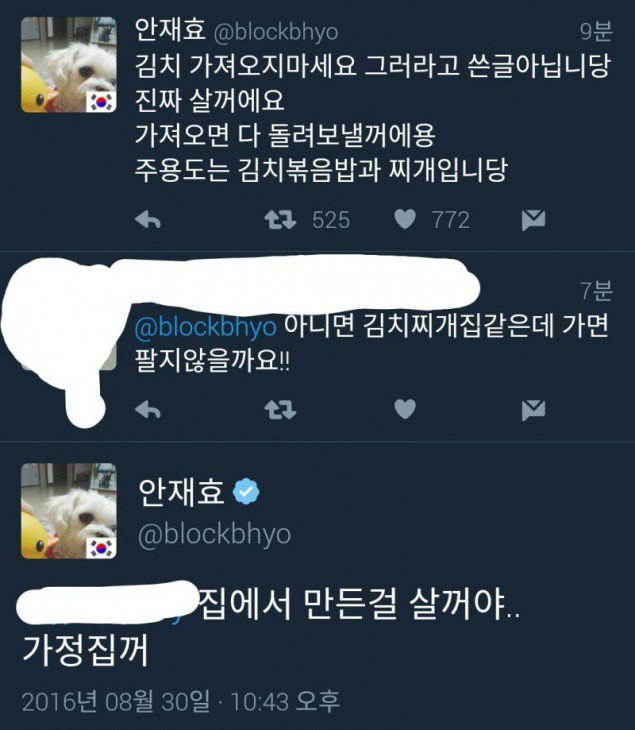Send first tweet via direct message icon
635x730 pixels.
(x=533, y=220)
